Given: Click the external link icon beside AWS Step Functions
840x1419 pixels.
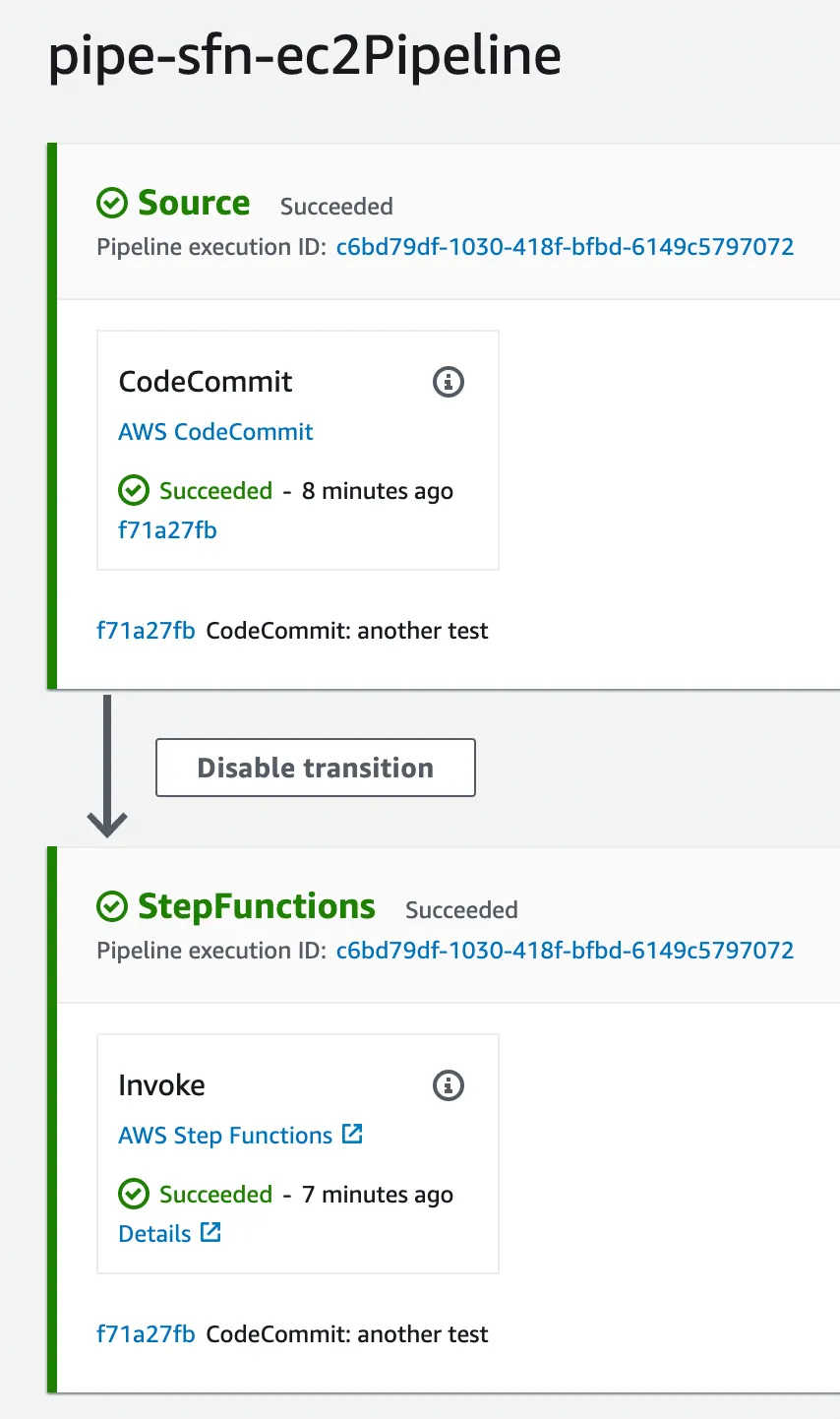Looking at the screenshot, I should click(352, 1134).
